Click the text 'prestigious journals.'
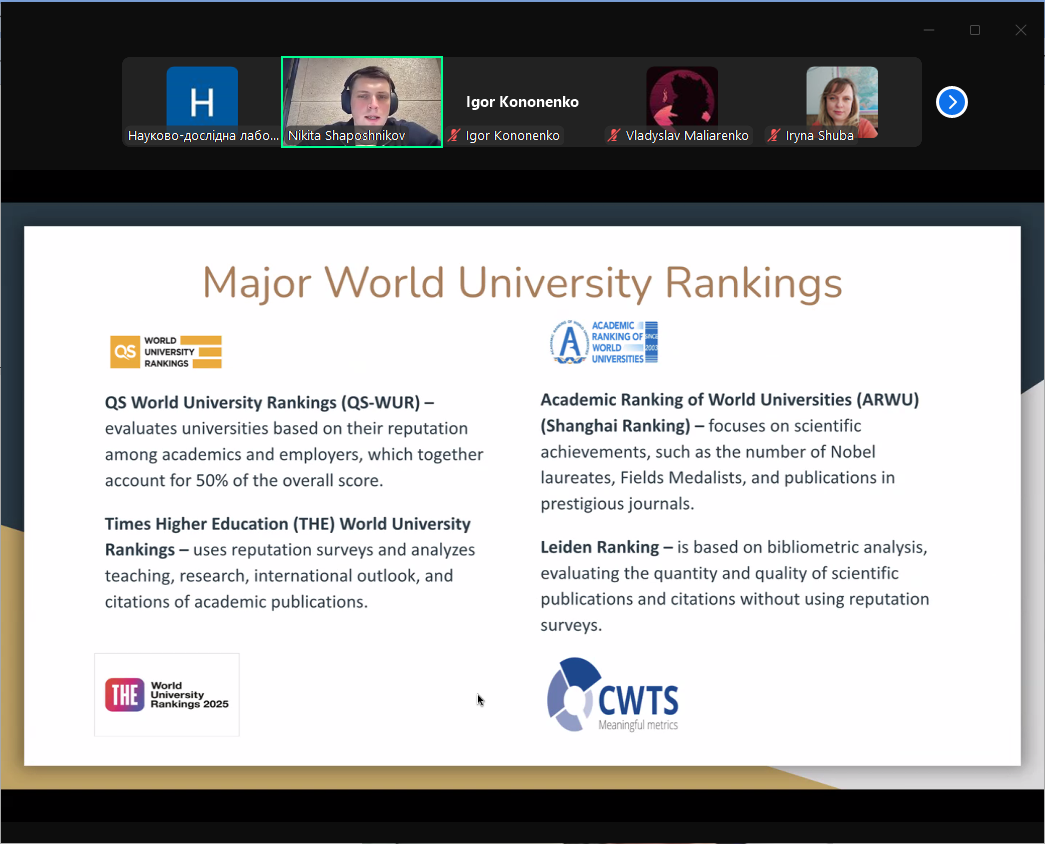Image resolution: width=1045 pixels, height=844 pixels. (x=617, y=504)
